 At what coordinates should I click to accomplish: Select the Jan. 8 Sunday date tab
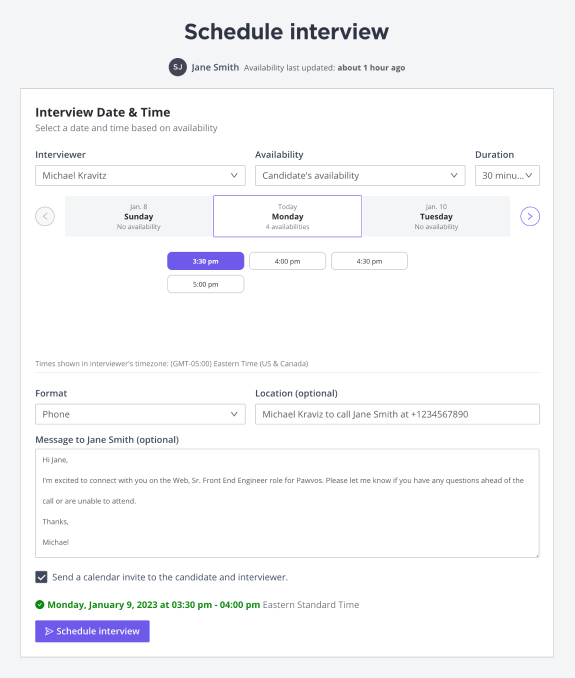[x=139, y=216]
